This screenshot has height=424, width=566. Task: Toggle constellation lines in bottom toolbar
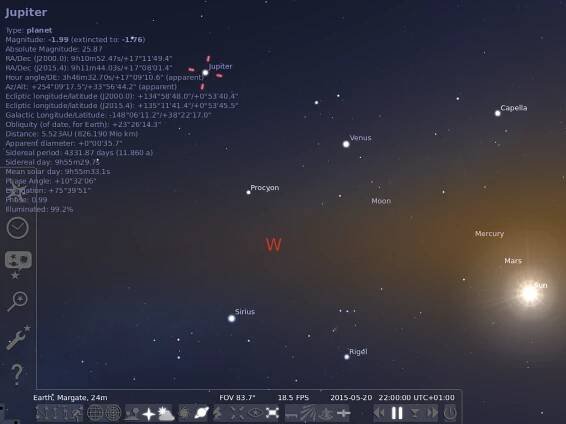click(x=43, y=413)
